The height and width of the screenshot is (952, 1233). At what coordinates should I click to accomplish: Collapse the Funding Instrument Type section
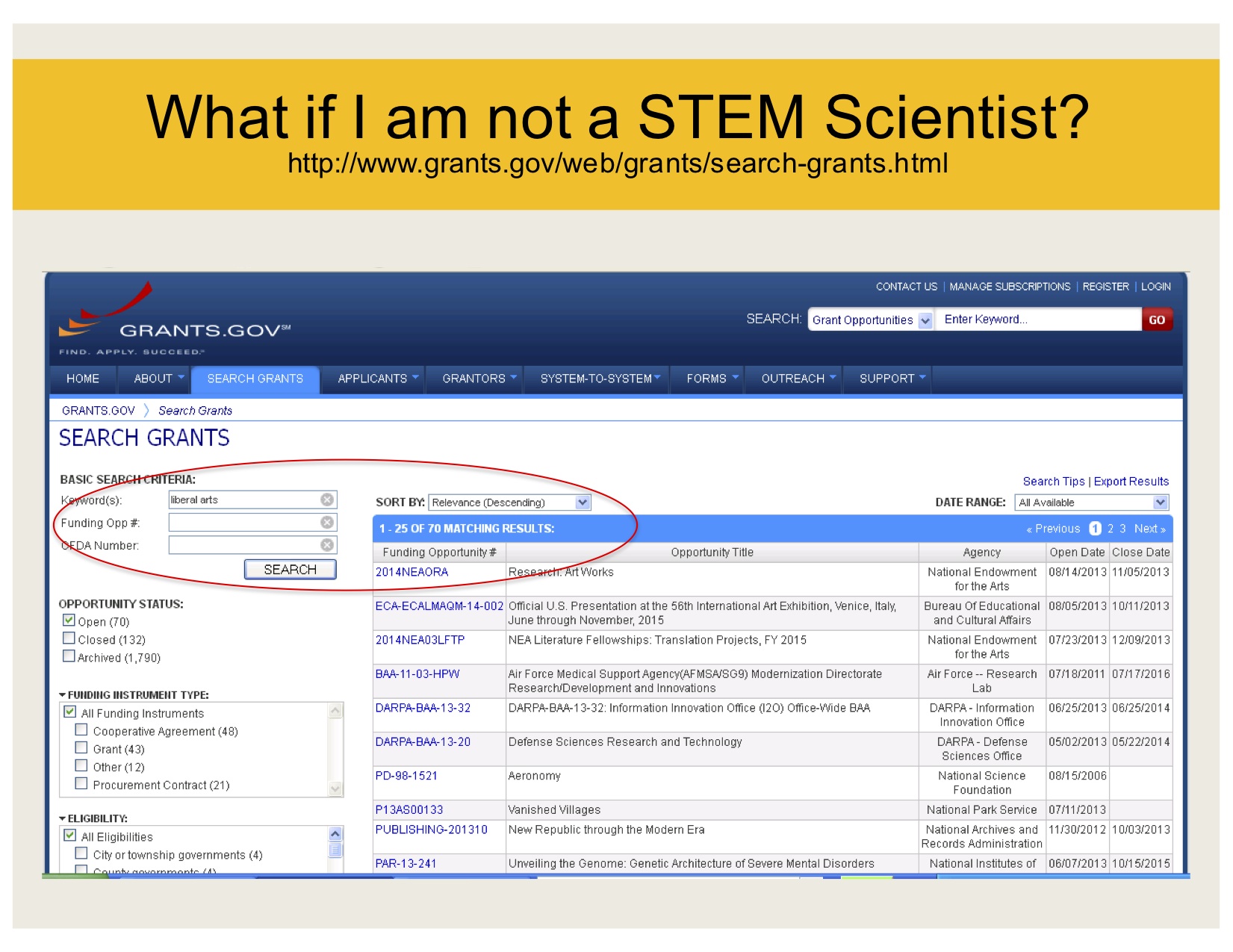(x=63, y=695)
